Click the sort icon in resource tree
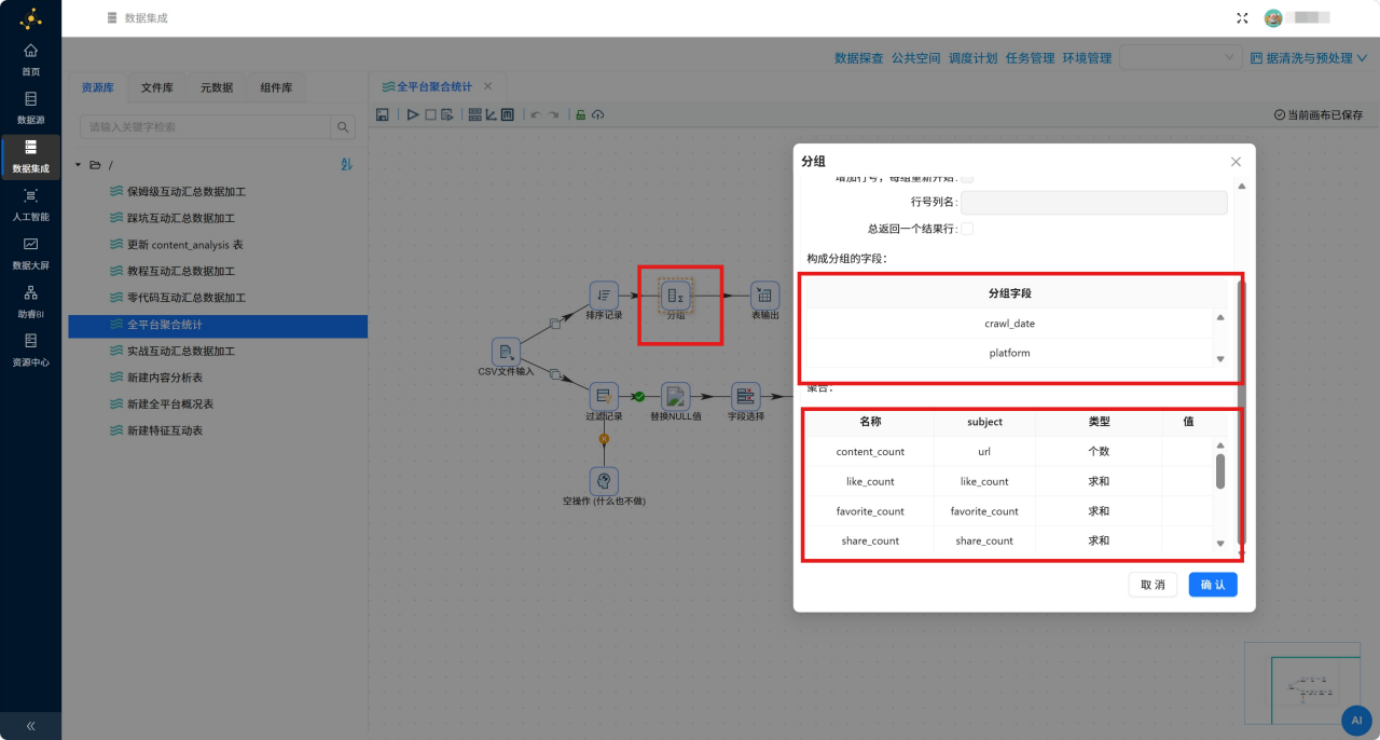1380x740 pixels. point(347,164)
